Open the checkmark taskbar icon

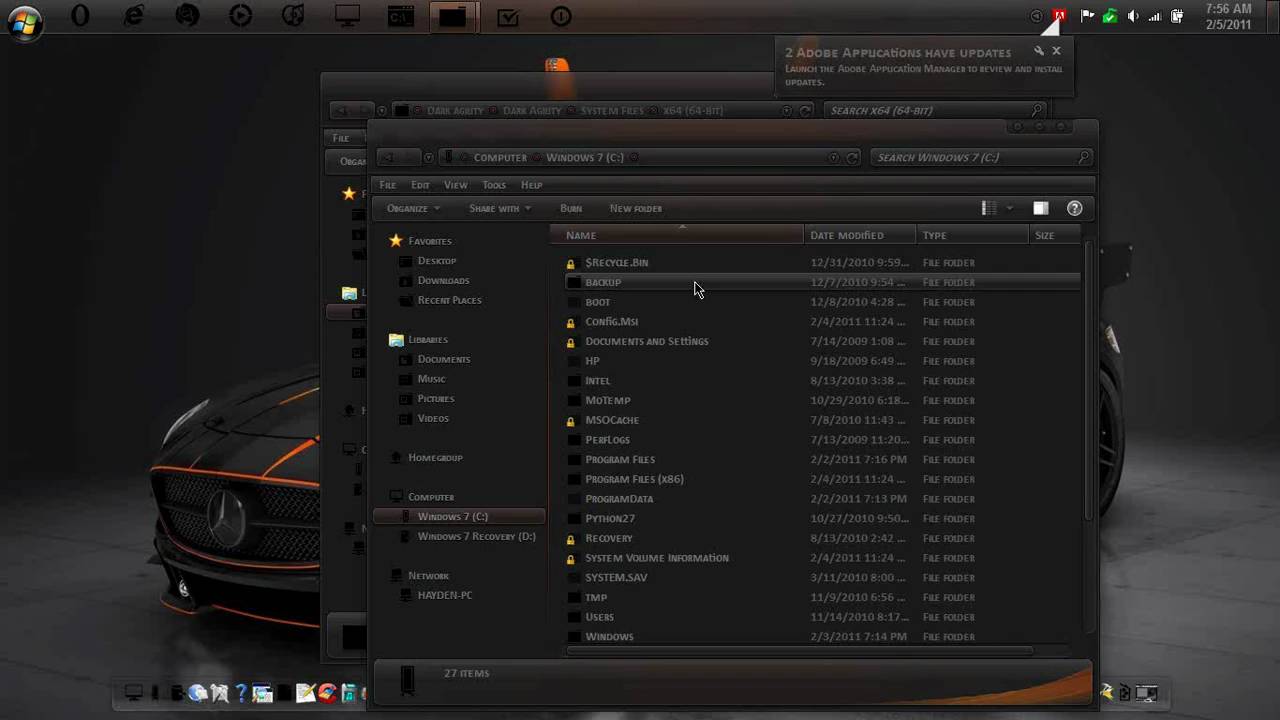(x=508, y=16)
